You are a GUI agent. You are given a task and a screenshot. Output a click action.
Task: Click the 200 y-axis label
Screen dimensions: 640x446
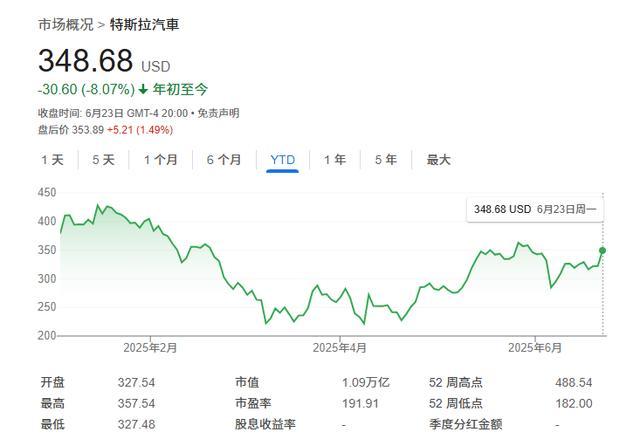click(x=47, y=335)
